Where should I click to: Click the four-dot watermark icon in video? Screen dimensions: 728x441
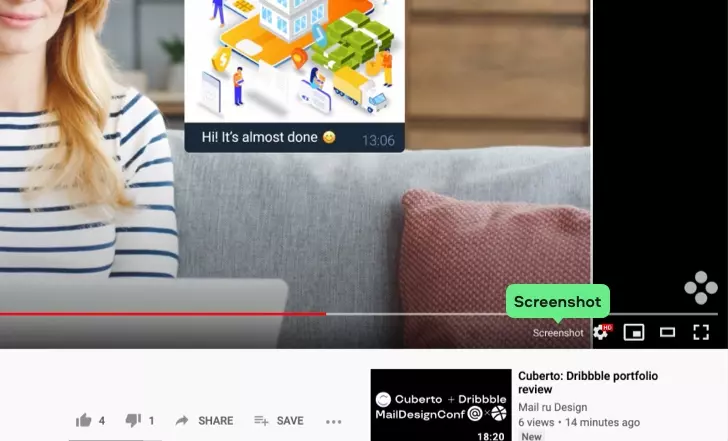[x=701, y=288]
